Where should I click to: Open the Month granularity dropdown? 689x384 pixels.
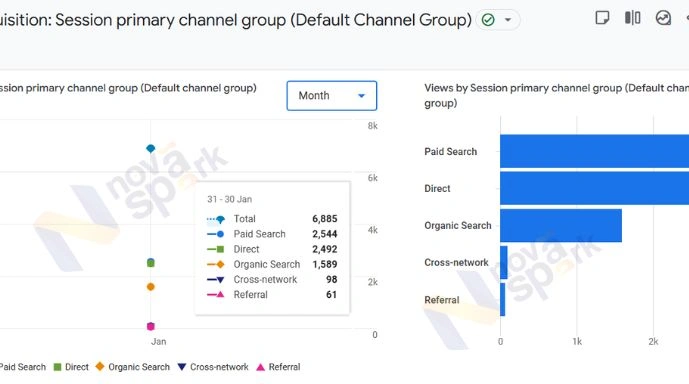(x=332, y=95)
